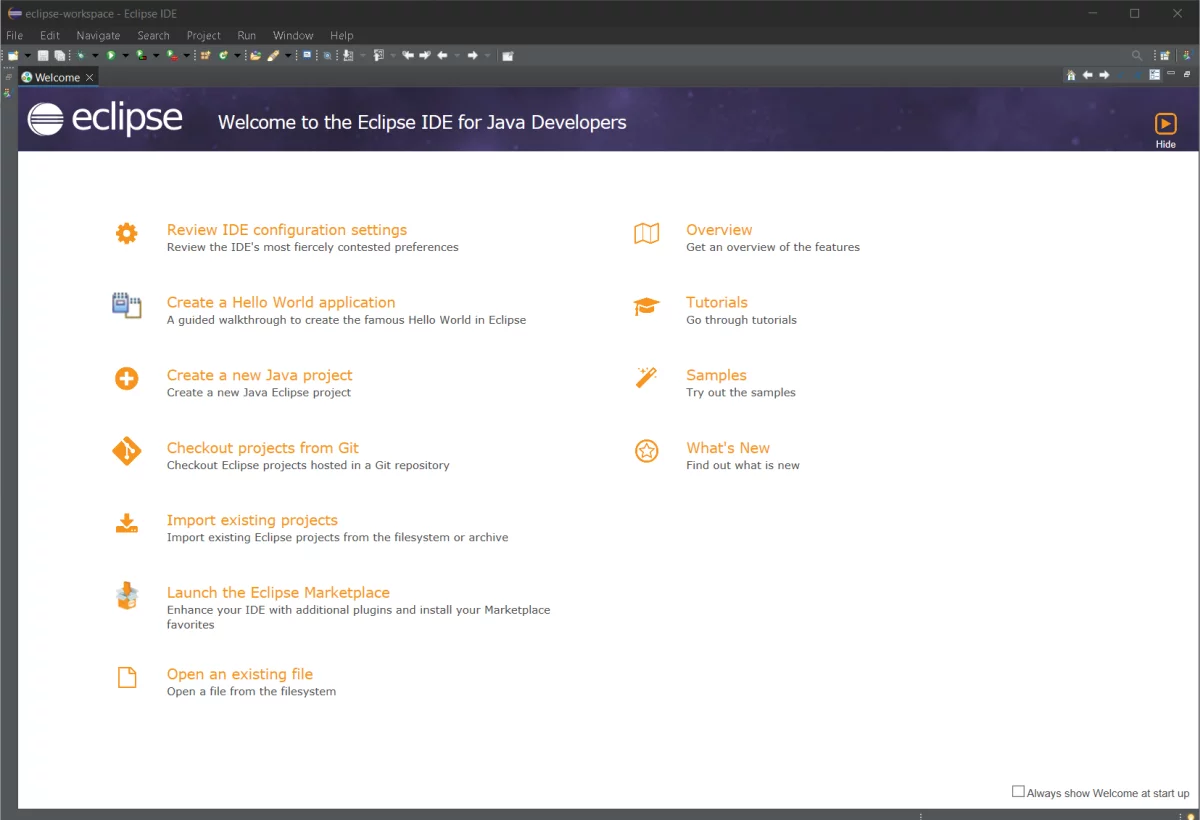Click the Save icon in the toolbar
1200x820 pixels.
coord(43,56)
